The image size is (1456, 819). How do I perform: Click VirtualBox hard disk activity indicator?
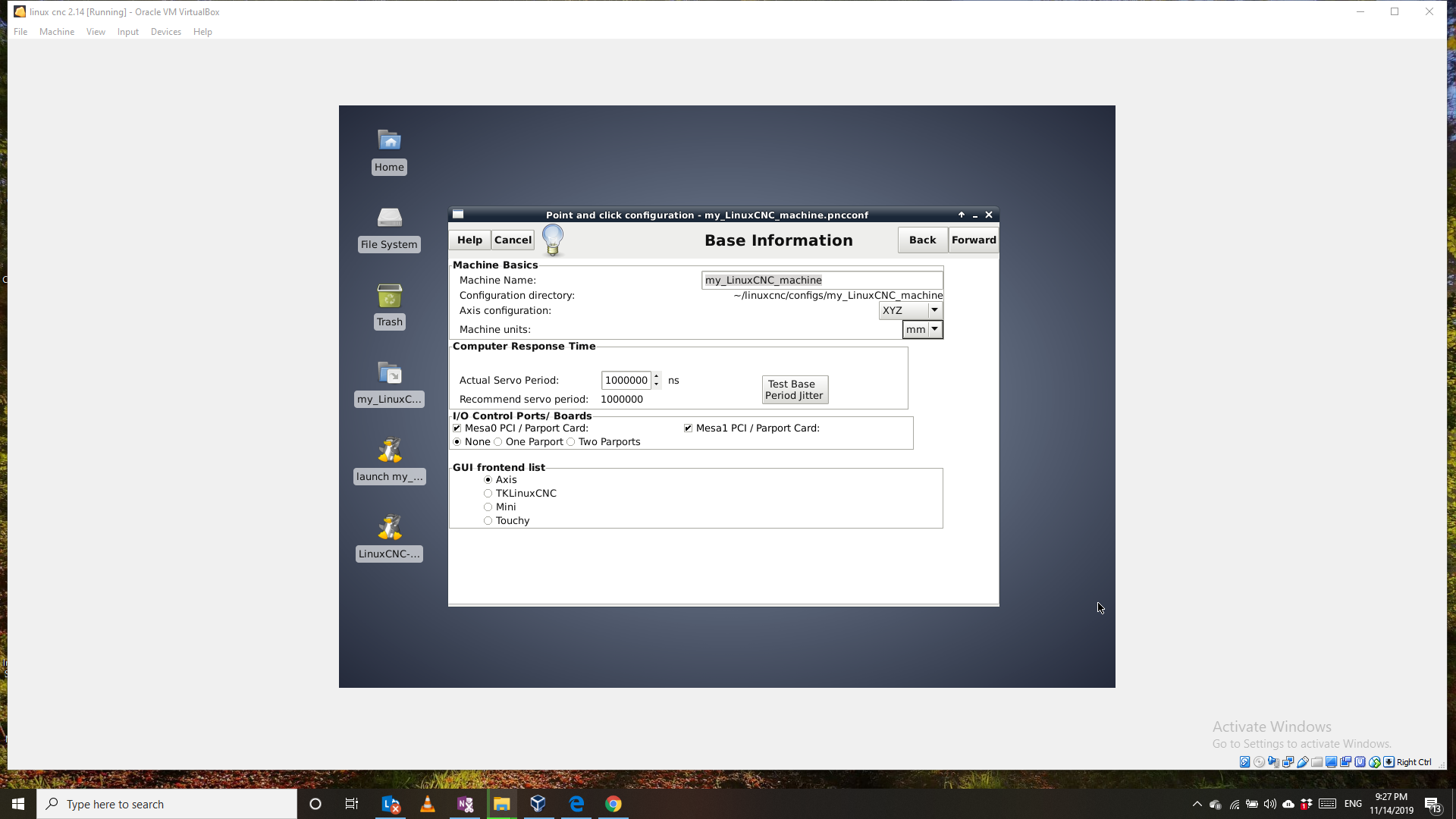pos(1244,762)
